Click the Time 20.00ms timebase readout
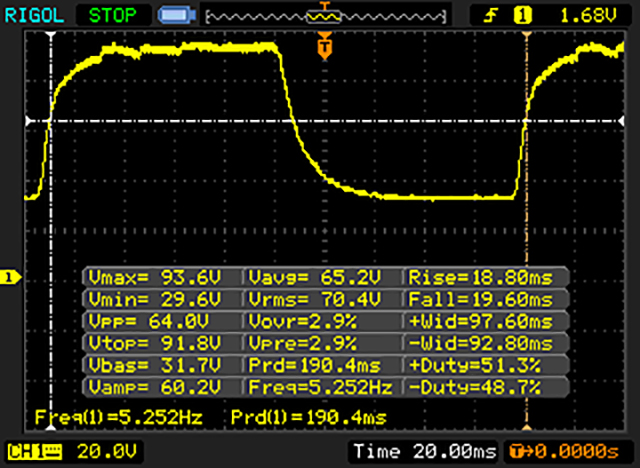Screen dimensions: 640x468 pyautogui.click(x=424, y=452)
